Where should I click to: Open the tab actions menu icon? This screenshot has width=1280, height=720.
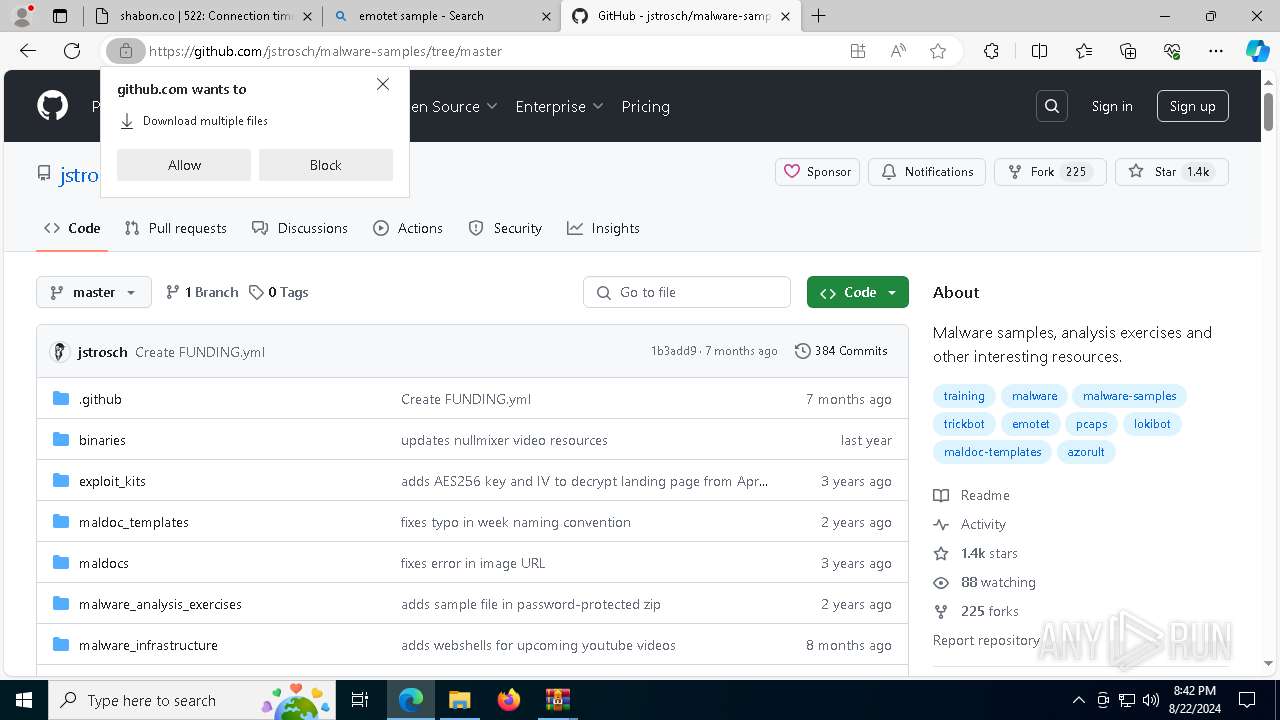tap(60, 16)
